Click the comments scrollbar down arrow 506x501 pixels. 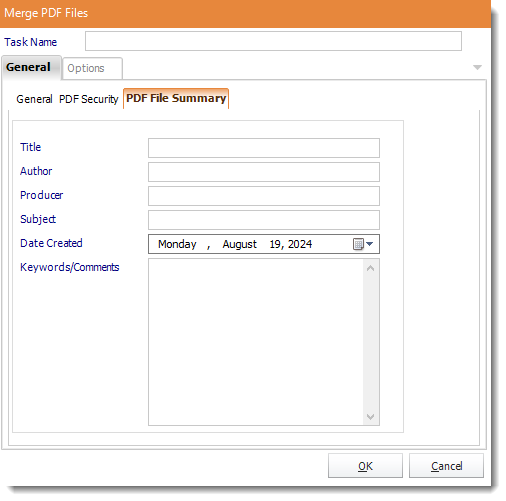[370, 417]
